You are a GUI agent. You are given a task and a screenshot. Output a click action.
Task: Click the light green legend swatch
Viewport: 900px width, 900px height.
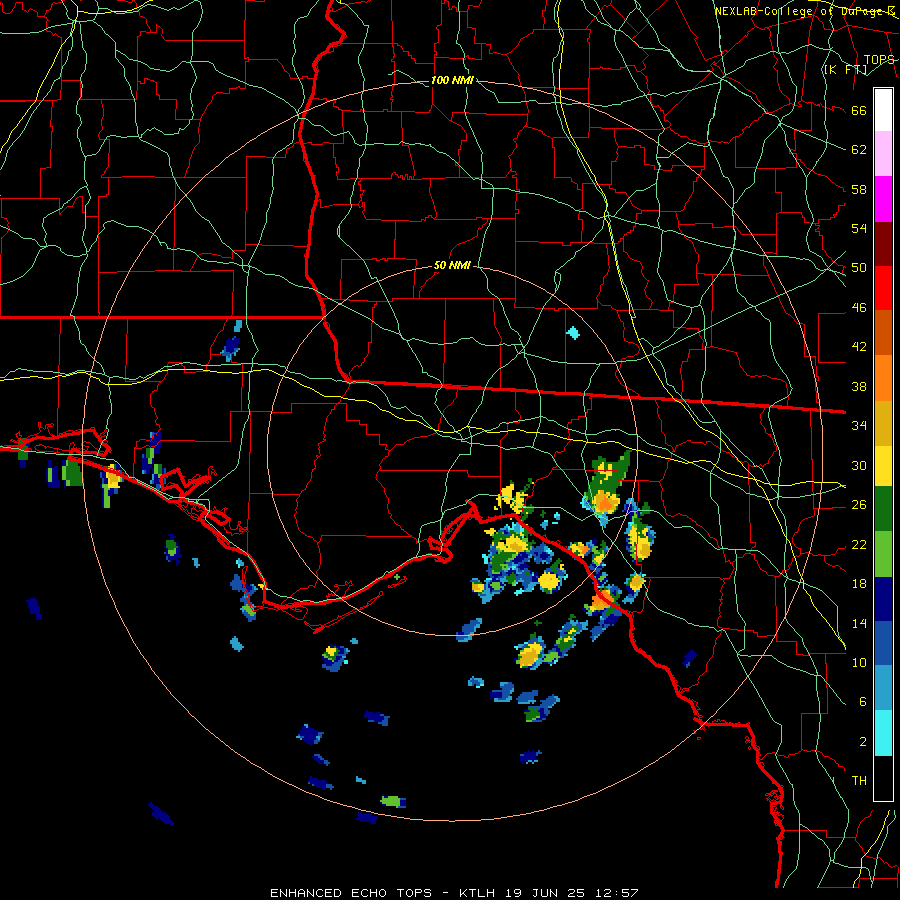(883, 554)
